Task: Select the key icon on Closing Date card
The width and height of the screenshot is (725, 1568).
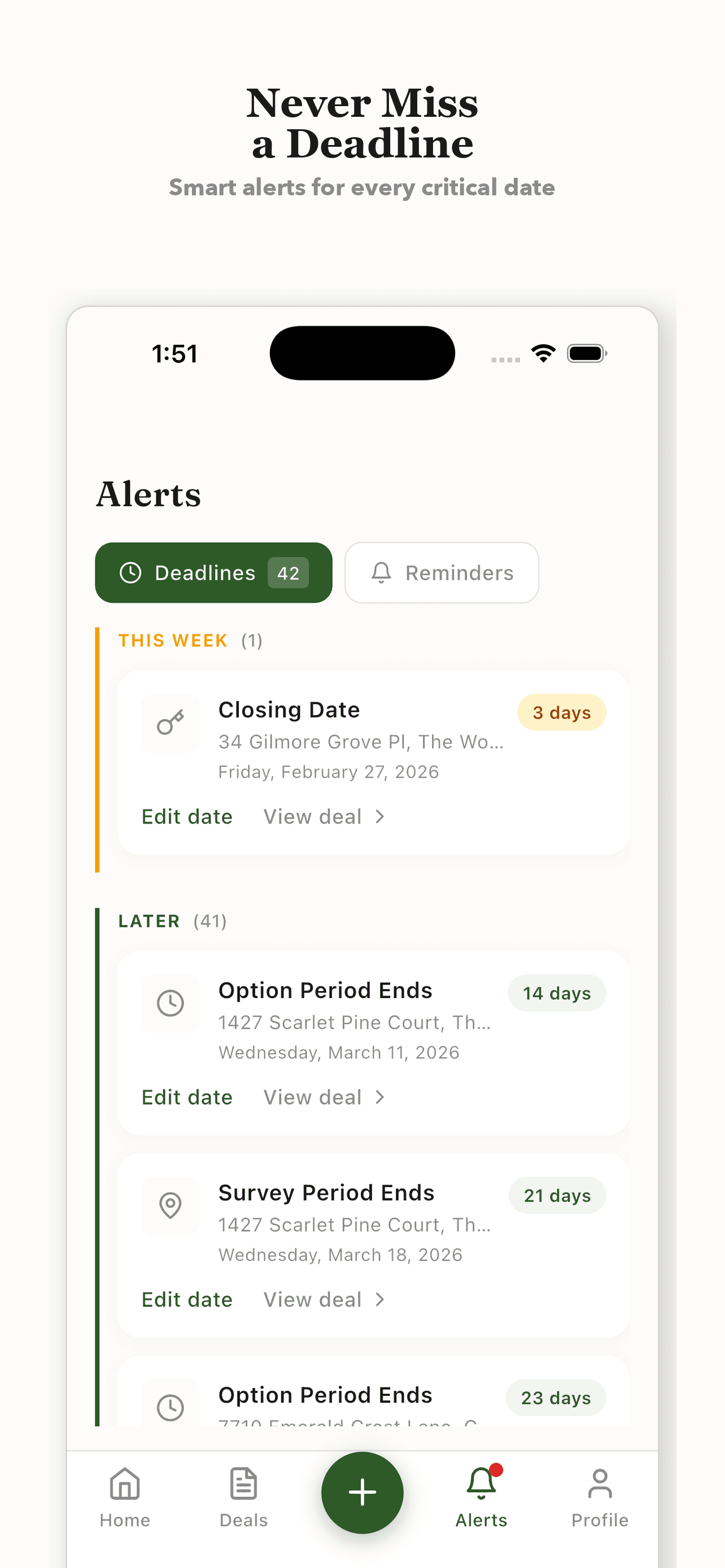Action: pyautogui.click(x=171, y=723)
